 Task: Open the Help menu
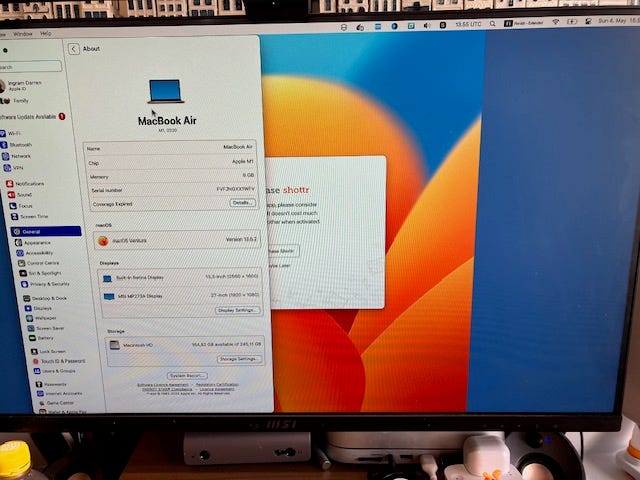46,33
